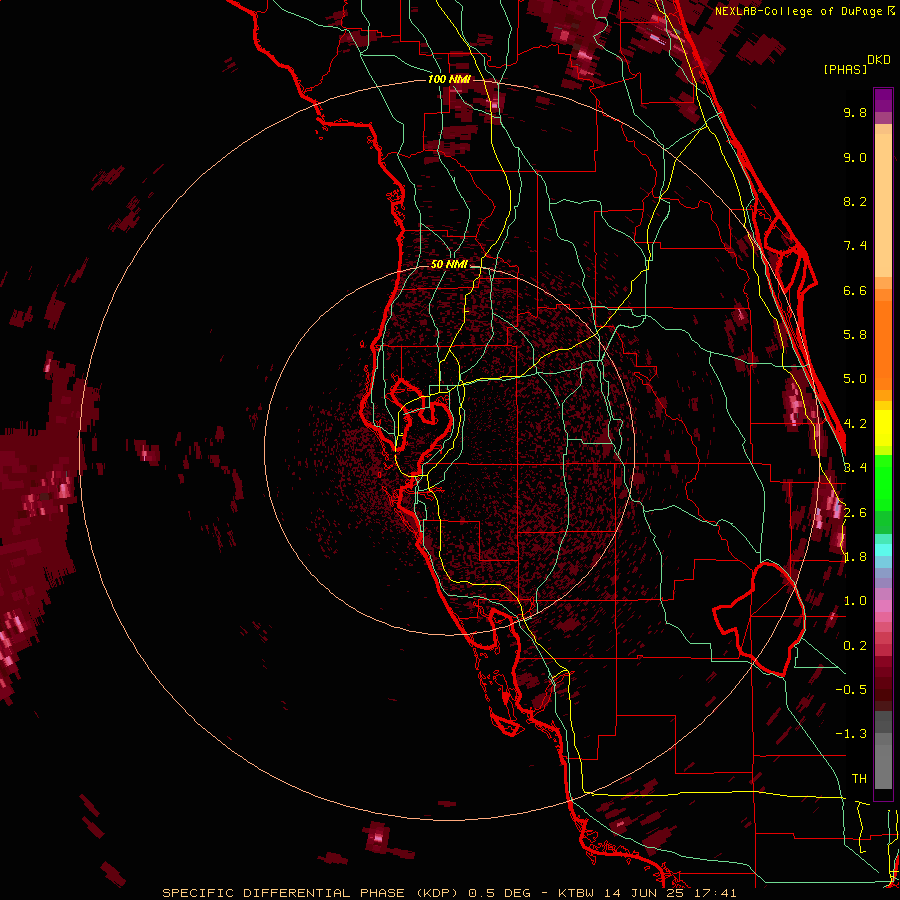The height and width of the screenshot is (900, 900).
Task: Click the NEXLAB-College of DuPage label
Action: click(x=798, y=11)
